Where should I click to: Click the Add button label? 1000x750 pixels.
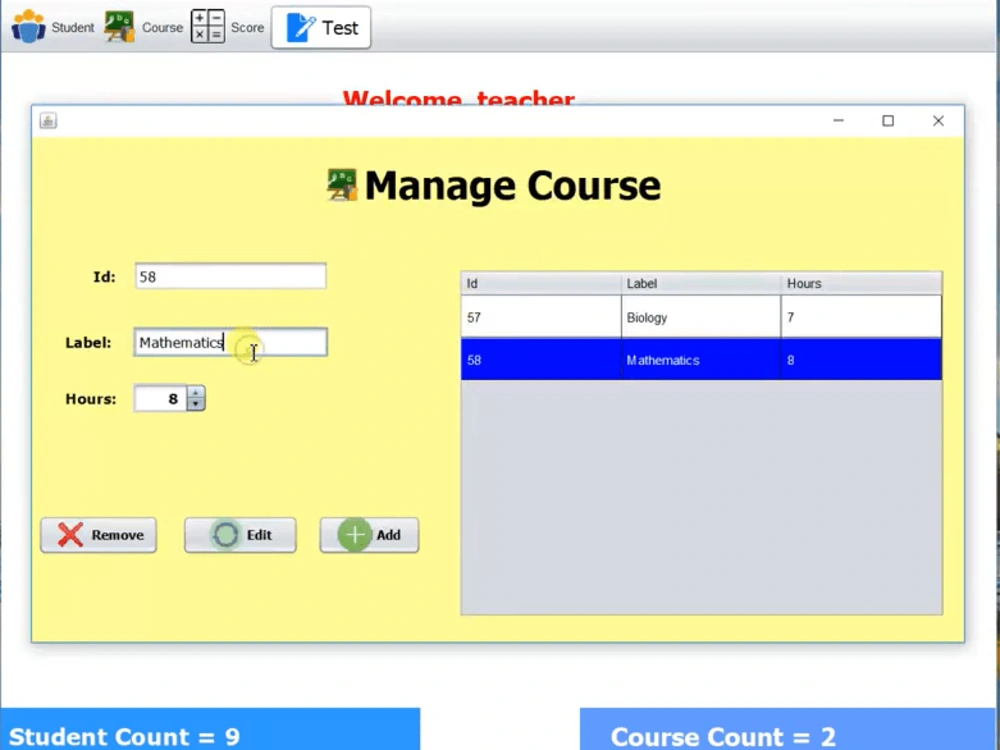point(388,535)
